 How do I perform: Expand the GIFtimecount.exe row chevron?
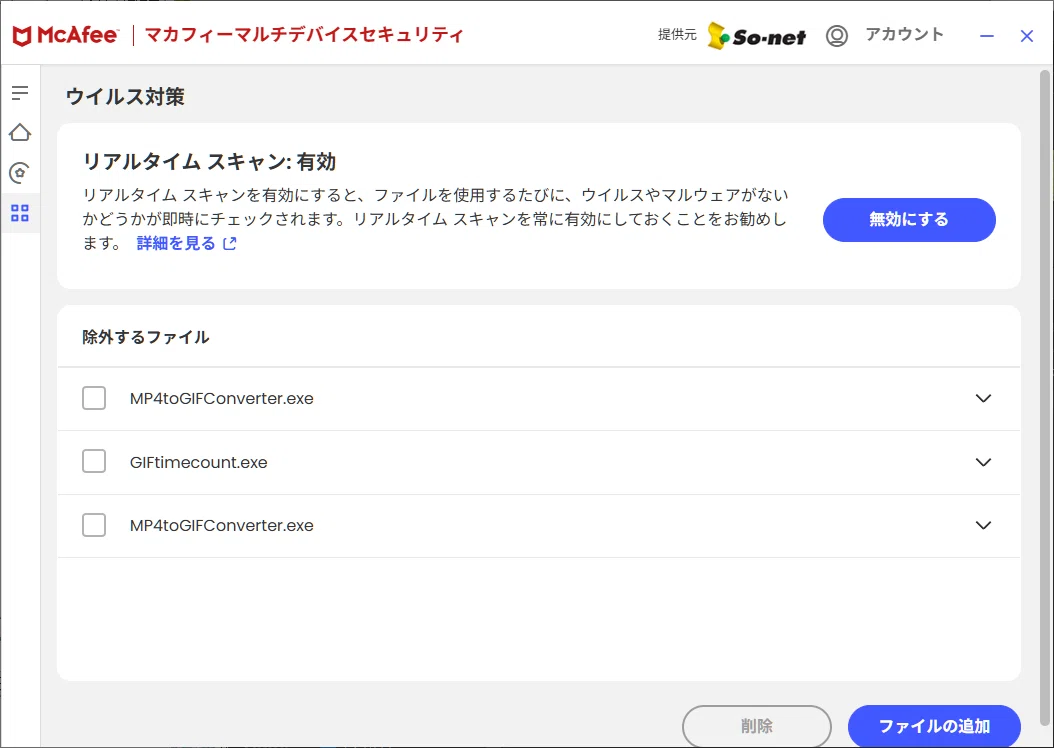pyautogui.click(x=983, y=462)
